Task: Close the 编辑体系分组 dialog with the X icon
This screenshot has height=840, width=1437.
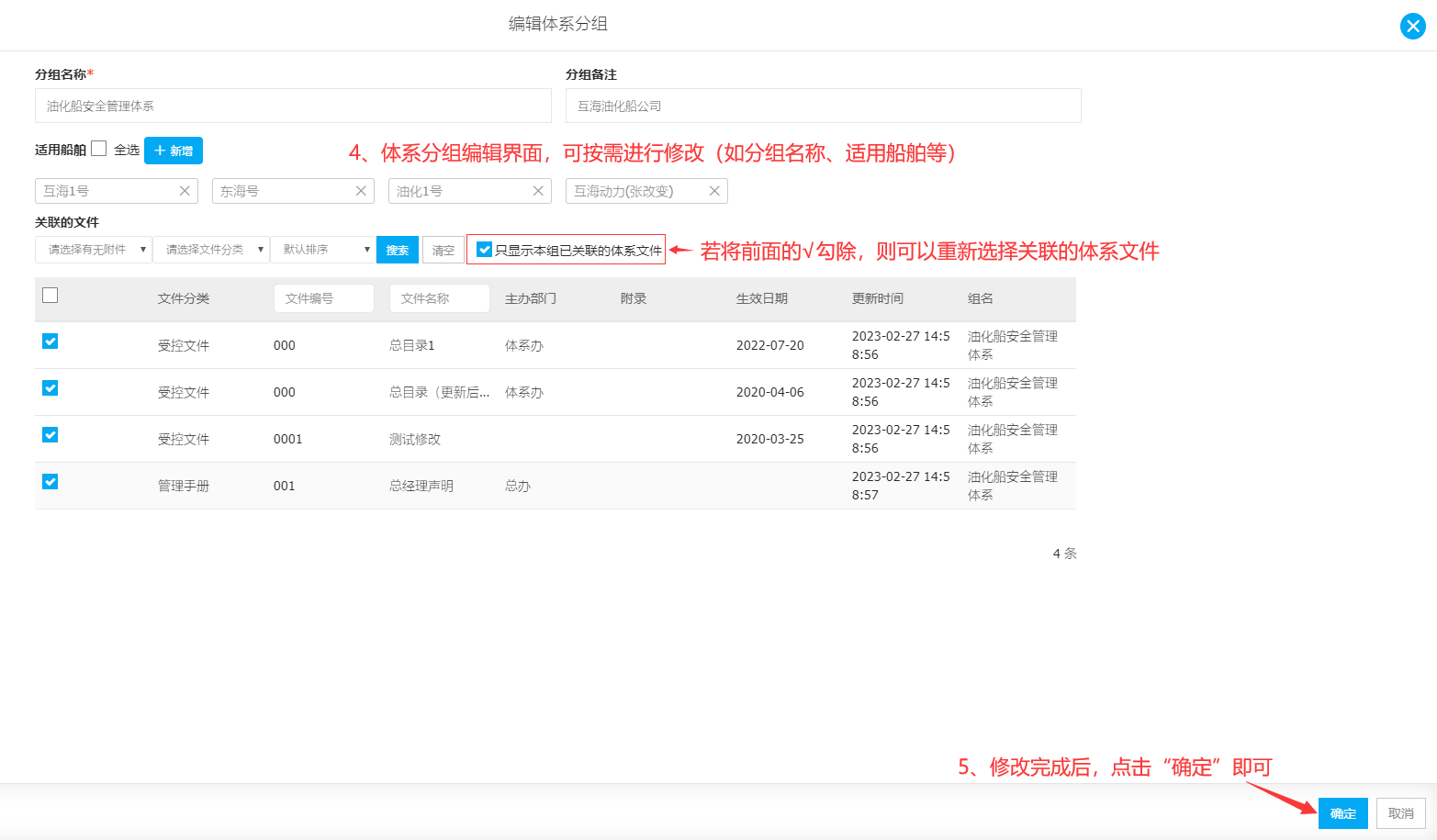Action: click(x=1412, y=26)
